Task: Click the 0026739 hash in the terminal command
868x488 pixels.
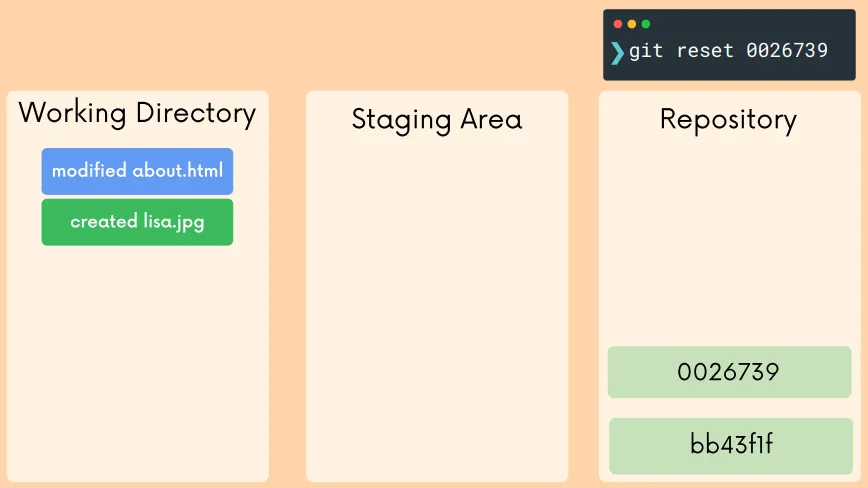Action: point(787,50)
